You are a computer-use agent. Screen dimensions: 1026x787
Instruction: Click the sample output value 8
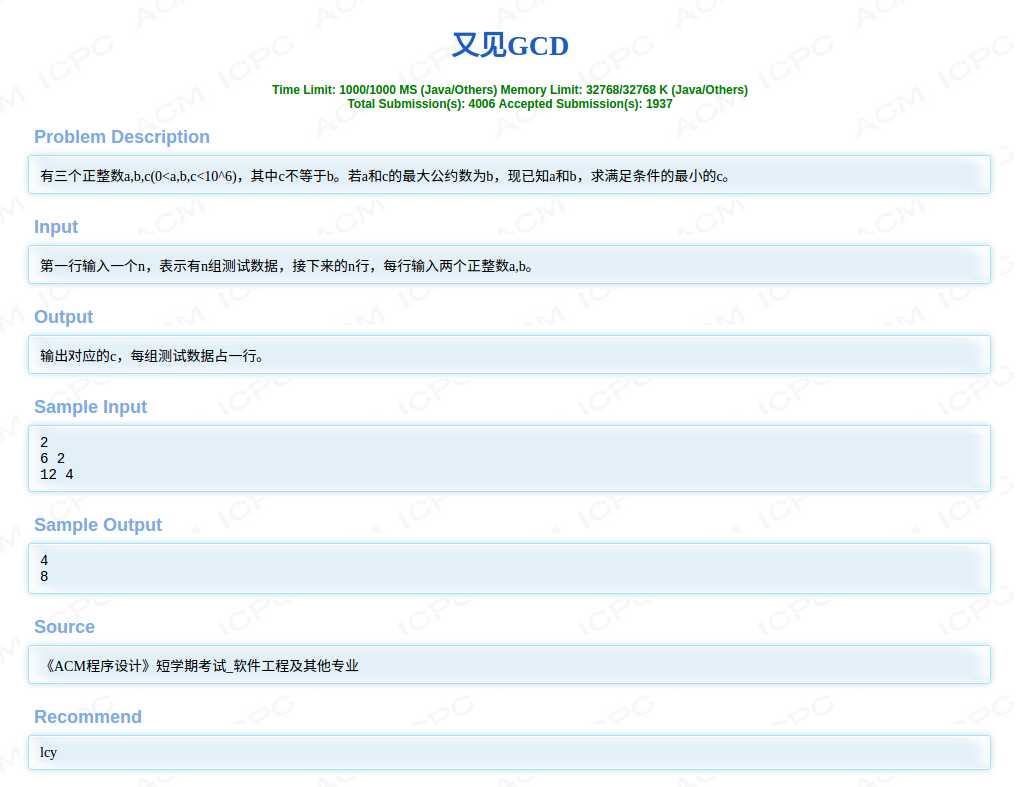click(x=44, y=577)
